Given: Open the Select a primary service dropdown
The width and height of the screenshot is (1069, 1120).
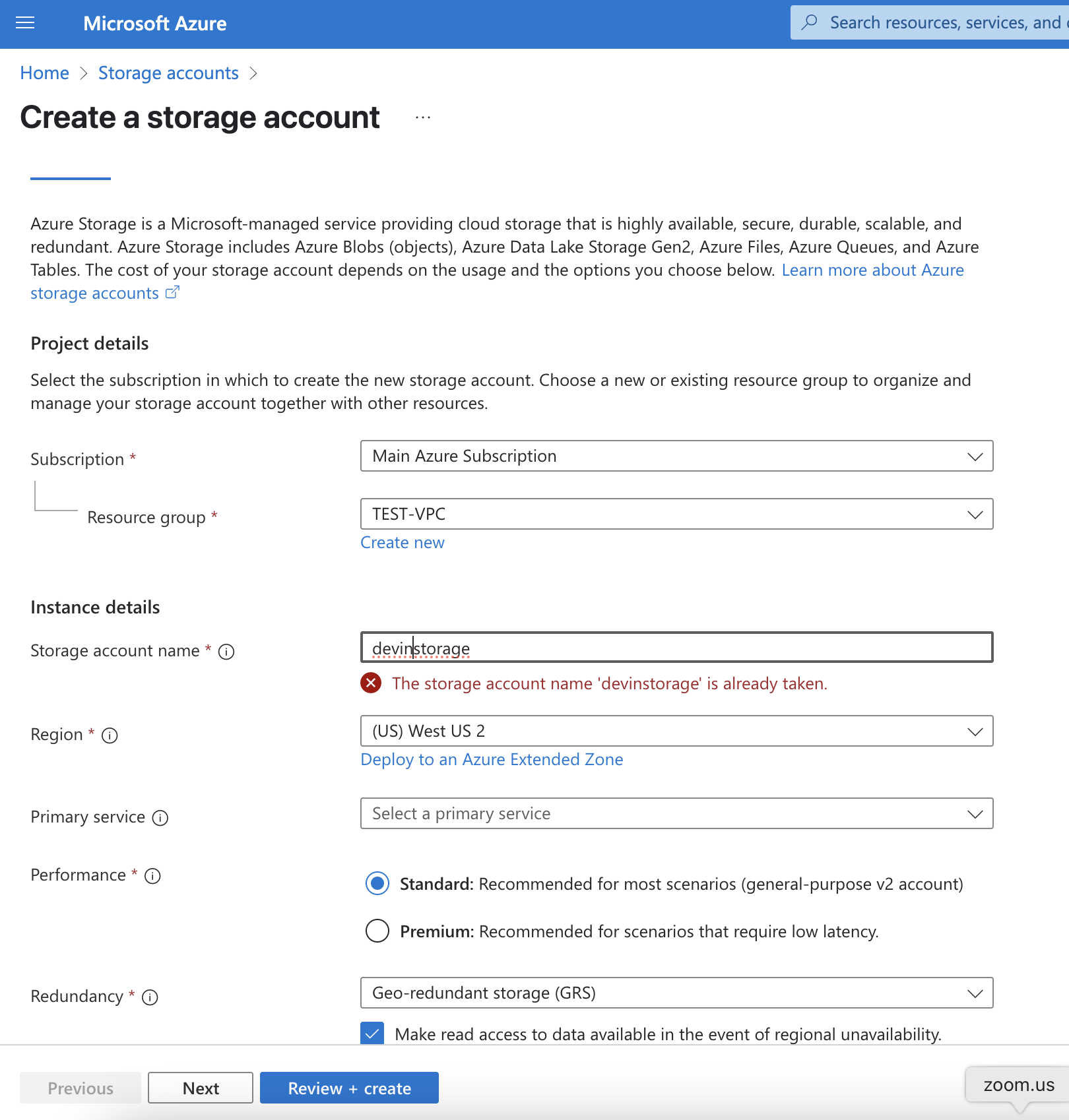Looking at the screenshot, I should pyautogui.click(x=676, y=813).
